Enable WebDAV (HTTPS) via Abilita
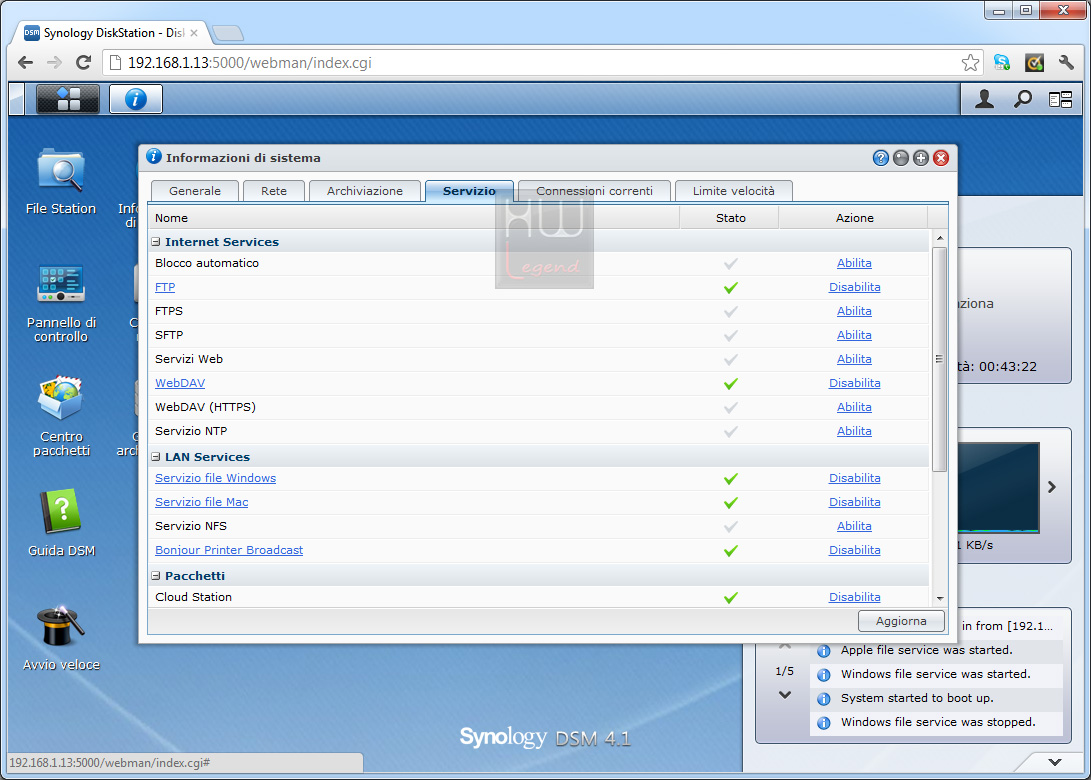This screenshot has height=780, width=1091. click(854, 407)
